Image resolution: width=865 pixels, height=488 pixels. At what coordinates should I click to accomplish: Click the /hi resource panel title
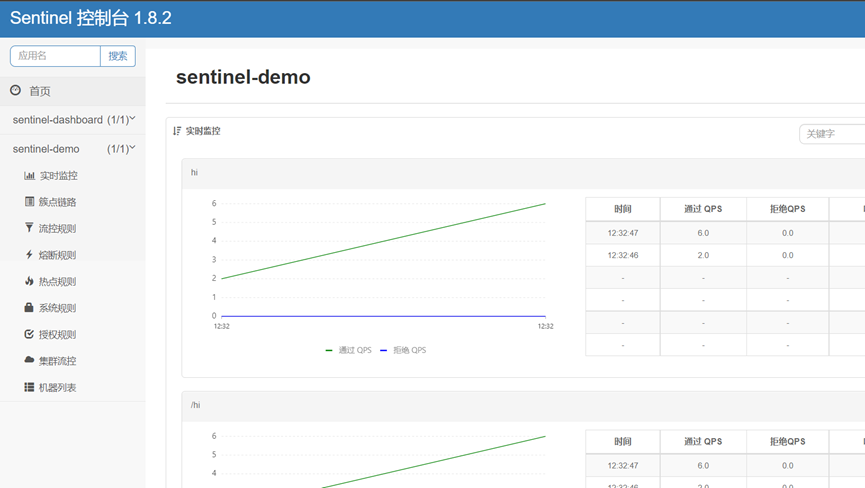pos(195,405)
